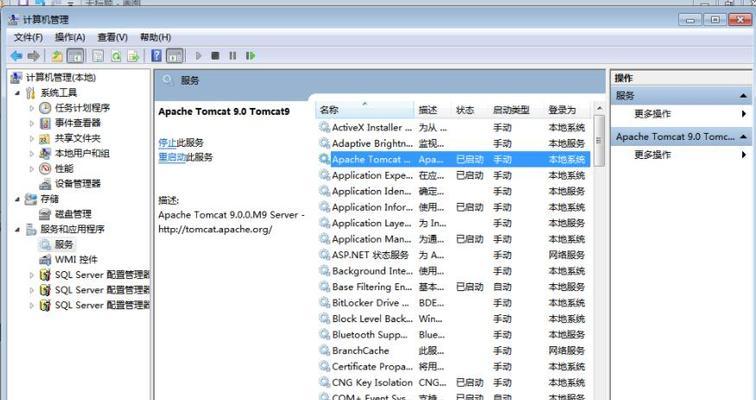Click the 重启动 service link

[x=172, y=157]
